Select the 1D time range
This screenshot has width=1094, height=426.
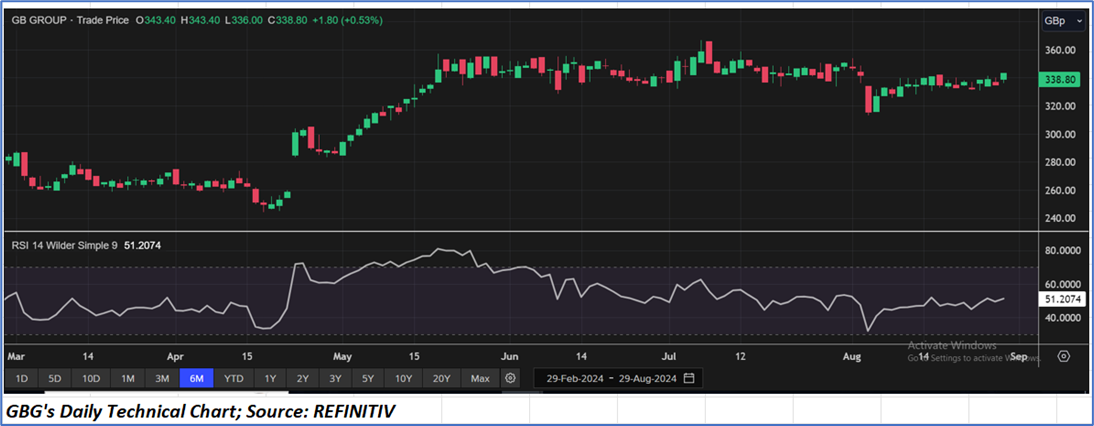tap(22, 378)
